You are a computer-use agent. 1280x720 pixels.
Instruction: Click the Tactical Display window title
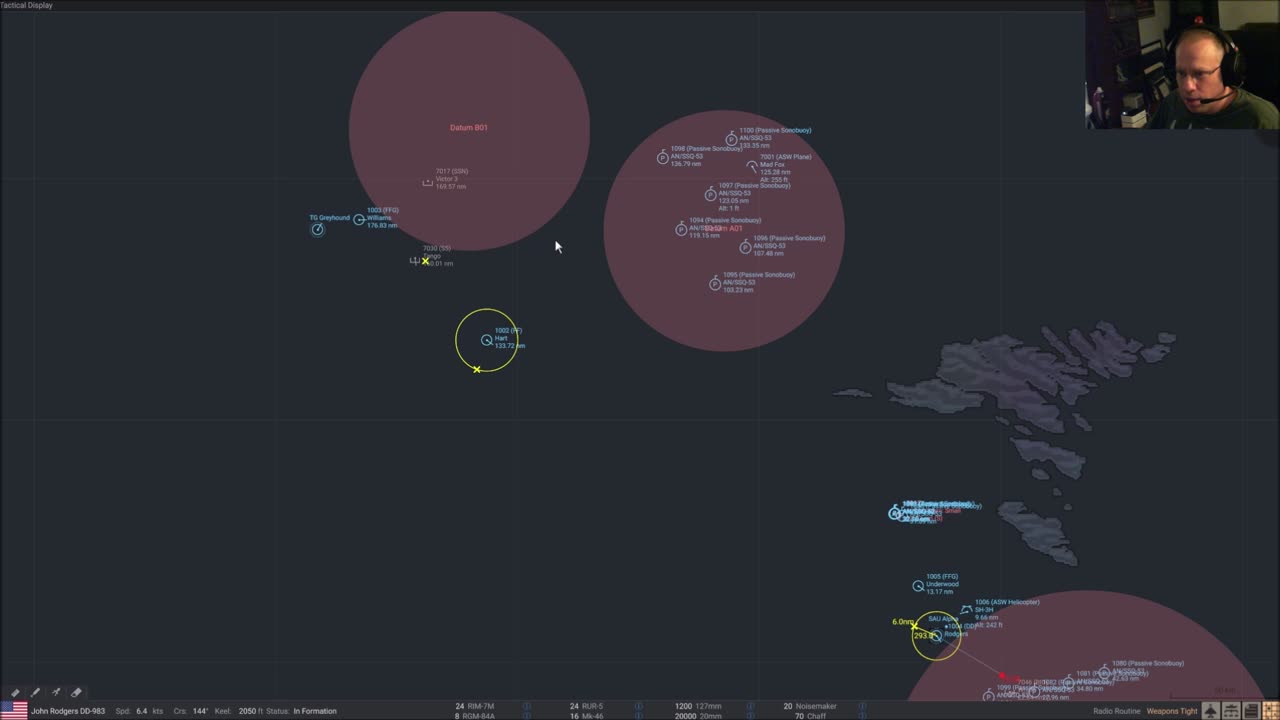27,5
